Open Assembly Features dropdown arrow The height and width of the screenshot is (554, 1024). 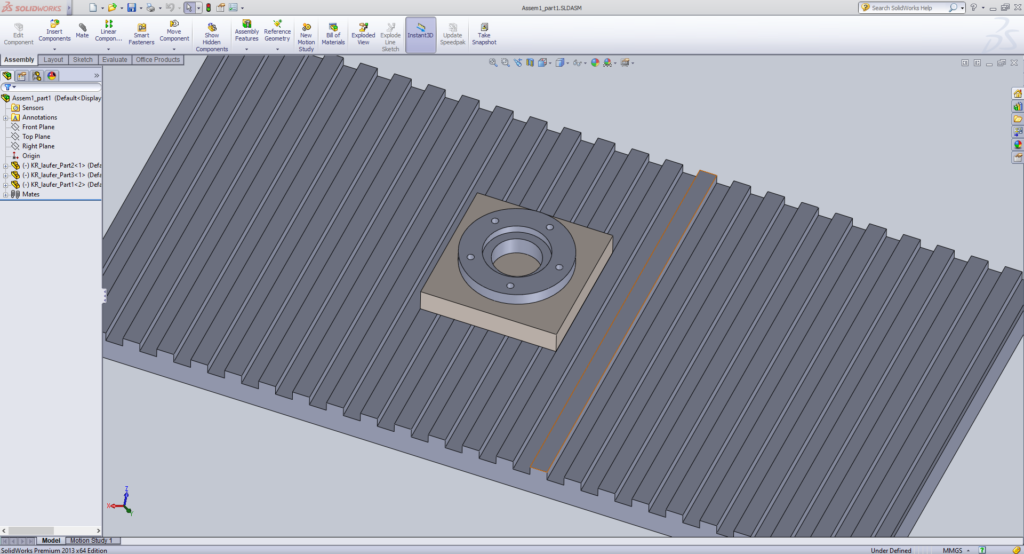click(x=247, y=50)
